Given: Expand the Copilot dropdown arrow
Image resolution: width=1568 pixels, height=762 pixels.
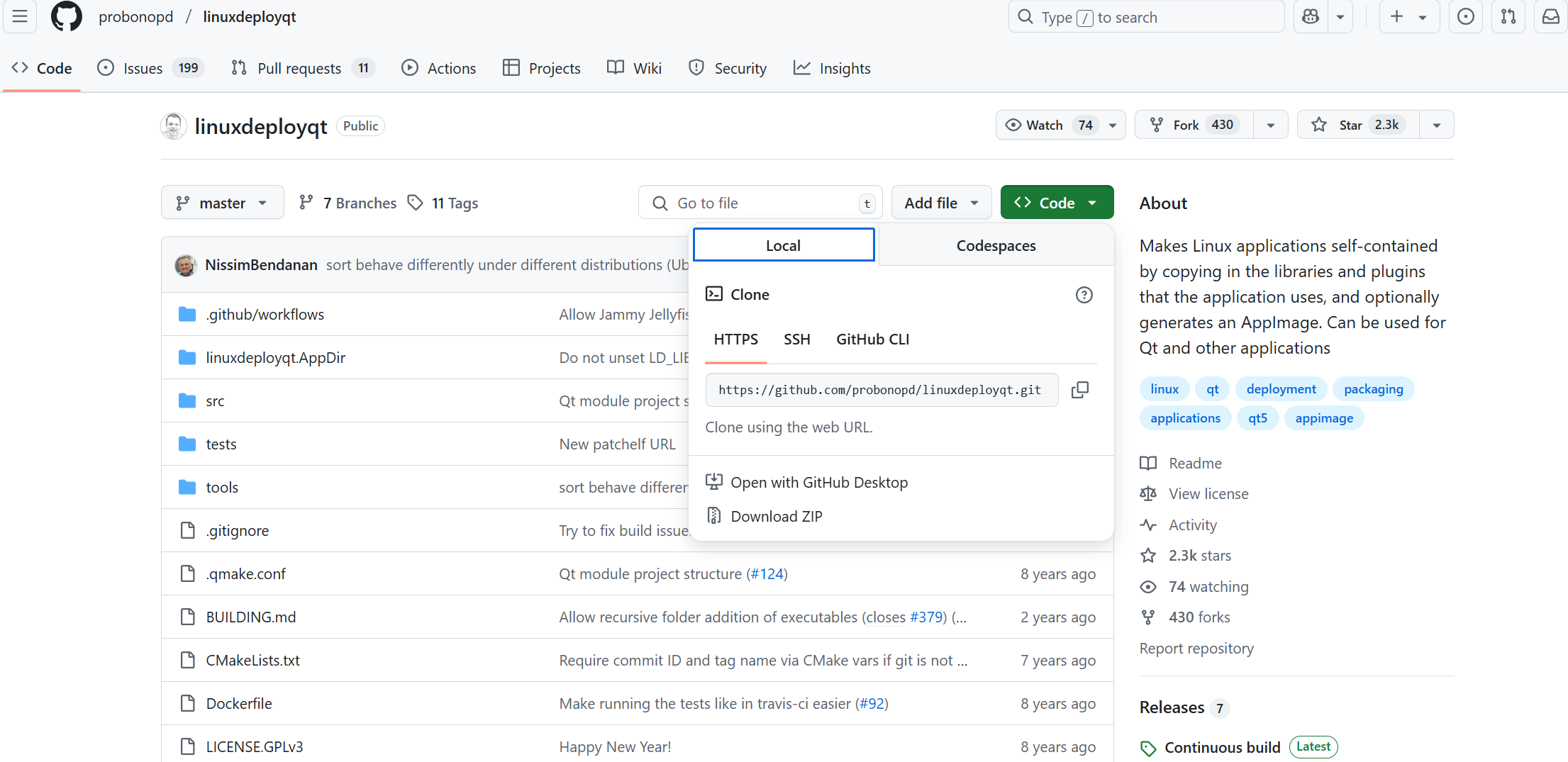Looking at the screenshot, I should click(1340, 16).
